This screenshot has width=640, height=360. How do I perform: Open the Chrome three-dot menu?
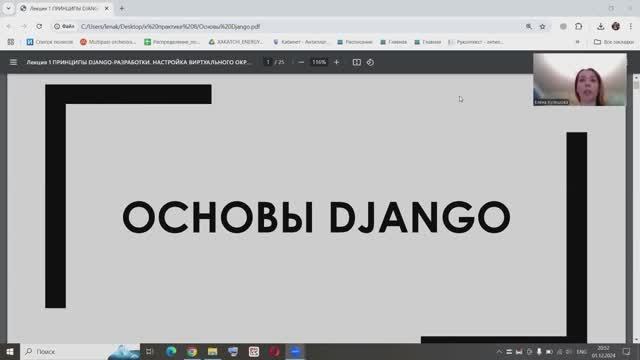coord(631,27)
